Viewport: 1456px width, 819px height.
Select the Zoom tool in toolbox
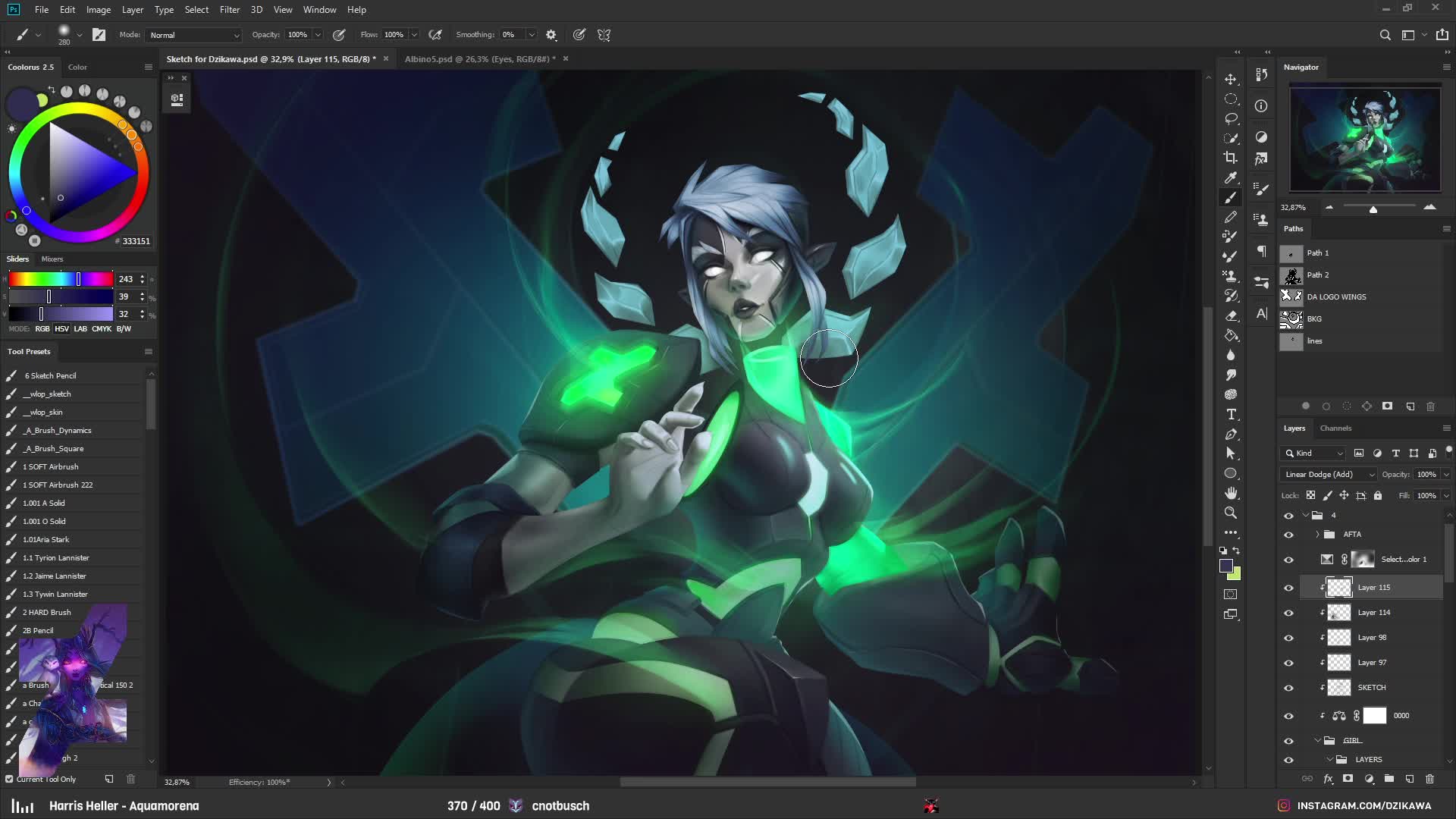1231,513
